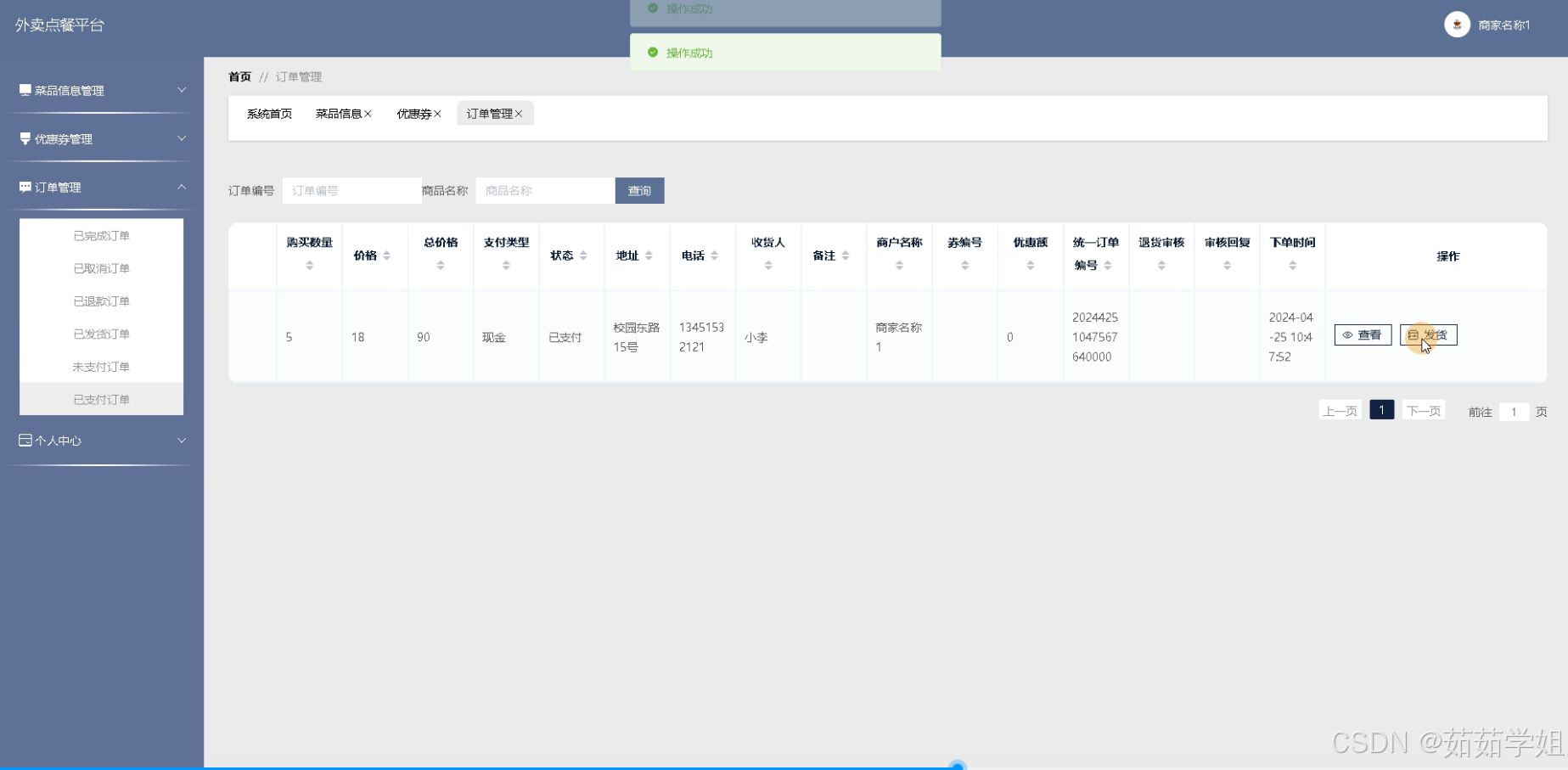Open 已退款订单 in sidebar
Image resolution: width=1568 pixels, height=770 pixels.
(101, 301)
